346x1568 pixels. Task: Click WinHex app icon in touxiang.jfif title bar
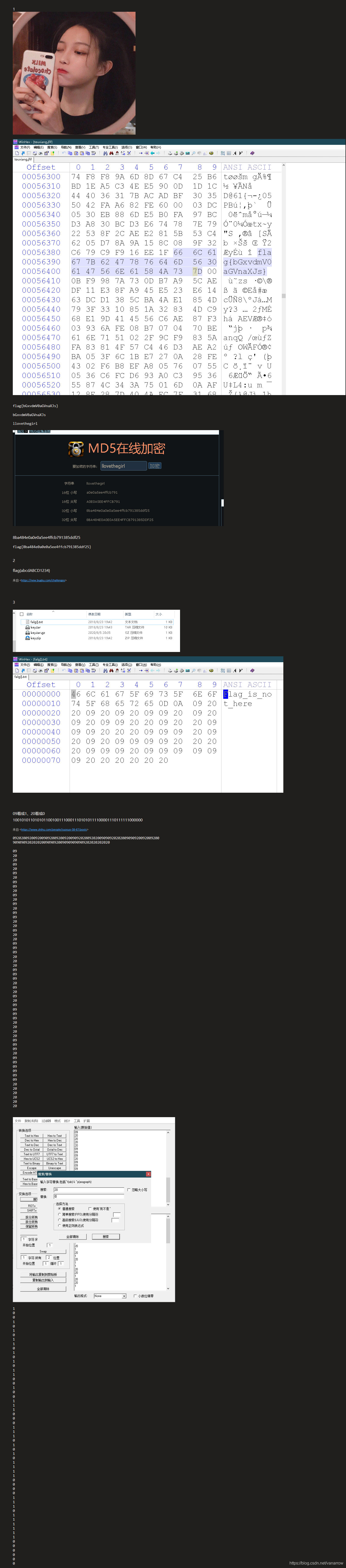(x=15, y=141)
